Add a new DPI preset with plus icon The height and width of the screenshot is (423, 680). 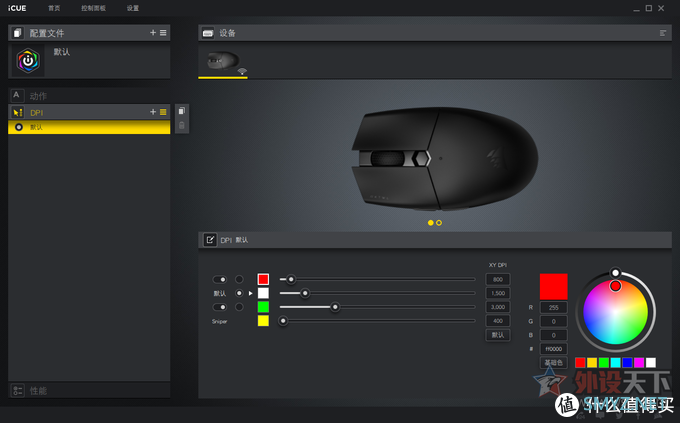point(153,112)
